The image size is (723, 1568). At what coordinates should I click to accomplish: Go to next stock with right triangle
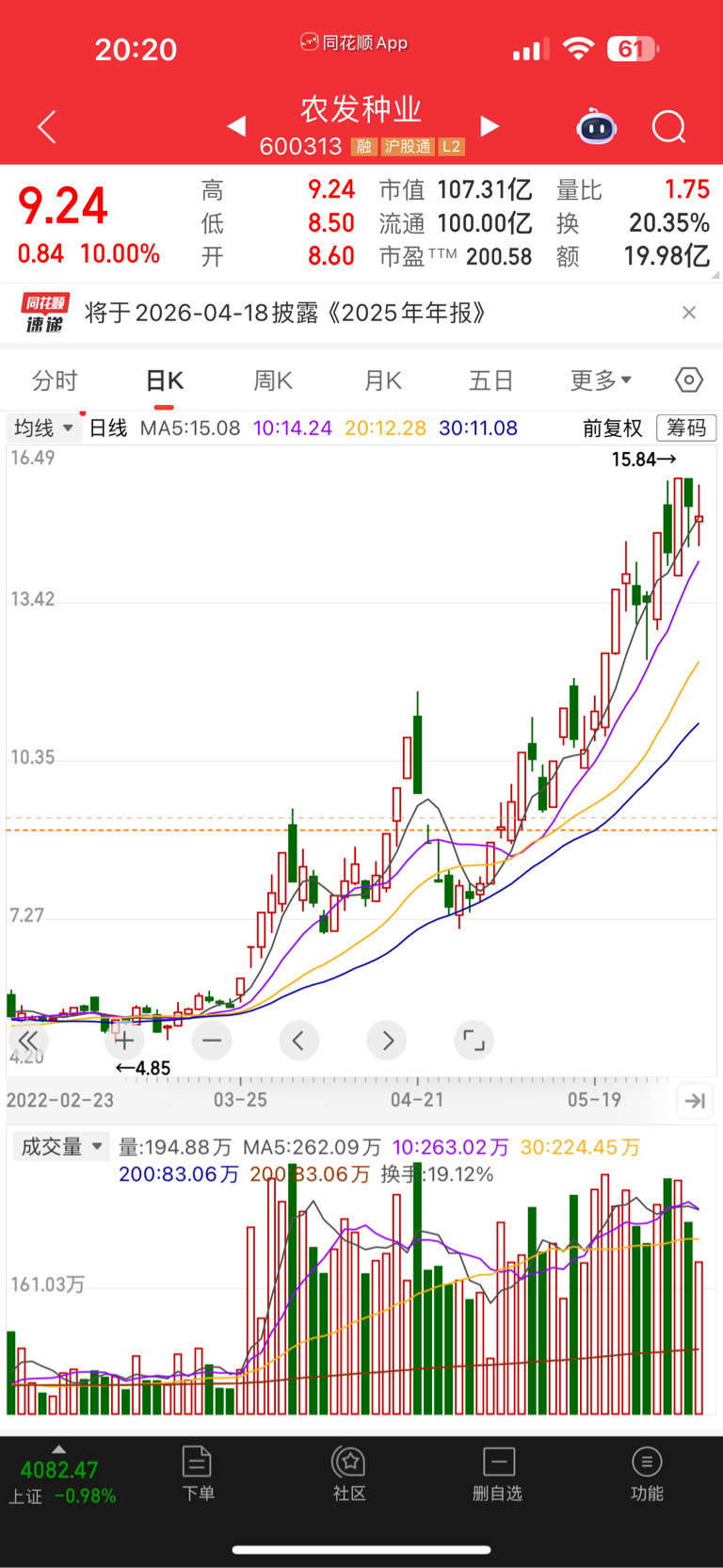point(490,125)
